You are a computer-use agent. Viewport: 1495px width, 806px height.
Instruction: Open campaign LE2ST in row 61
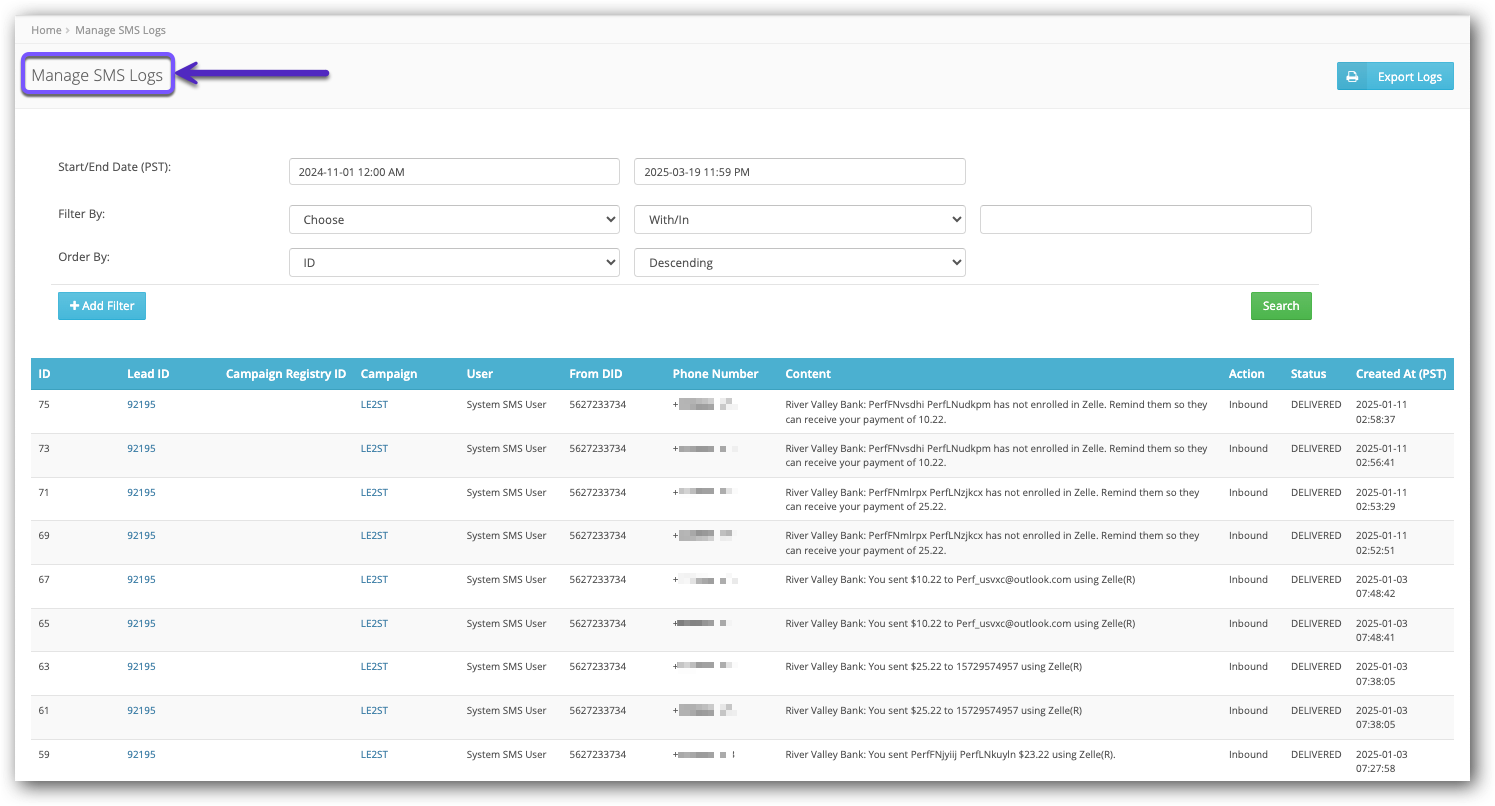coord(374,711)
